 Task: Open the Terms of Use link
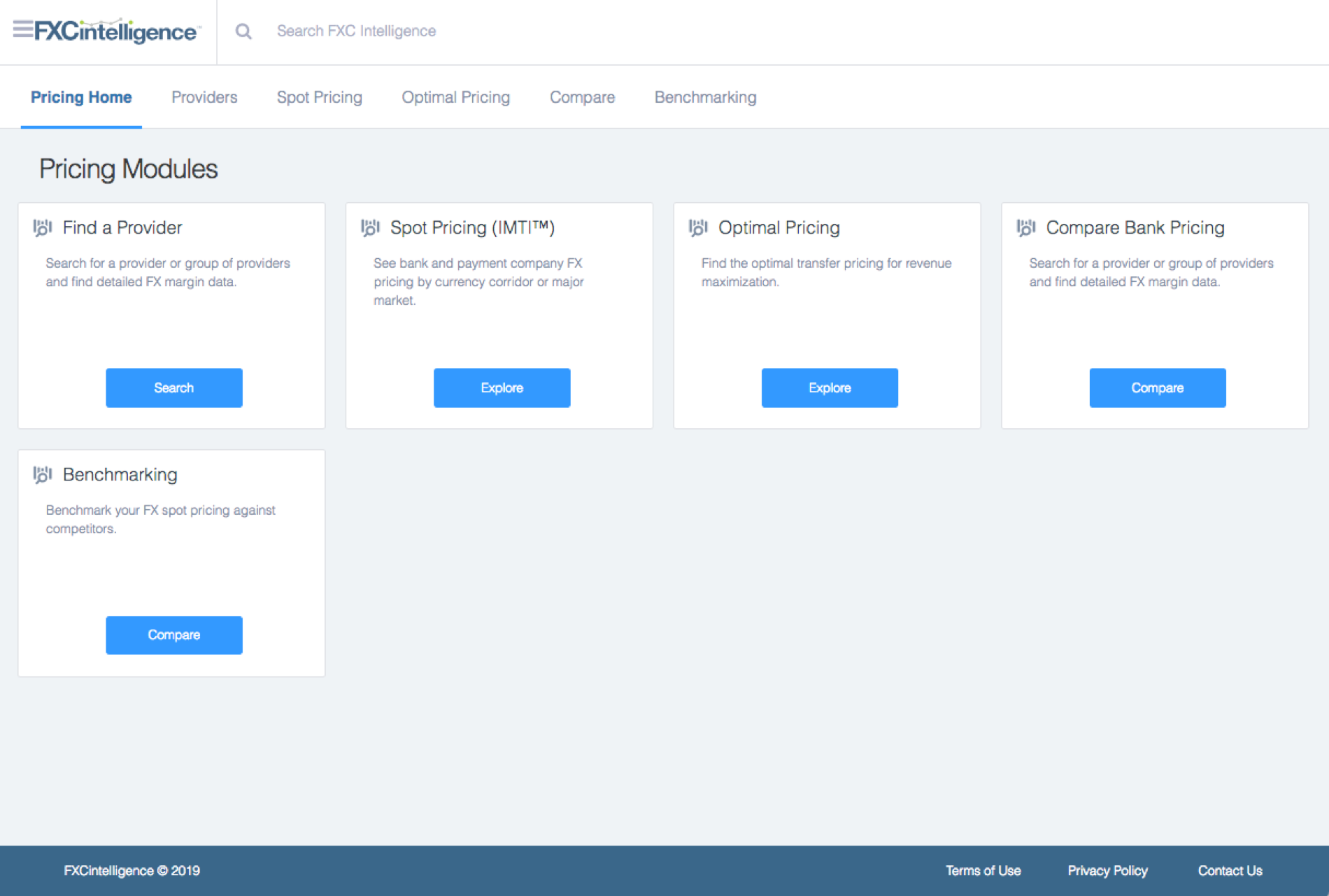click(x=983, y=871)
